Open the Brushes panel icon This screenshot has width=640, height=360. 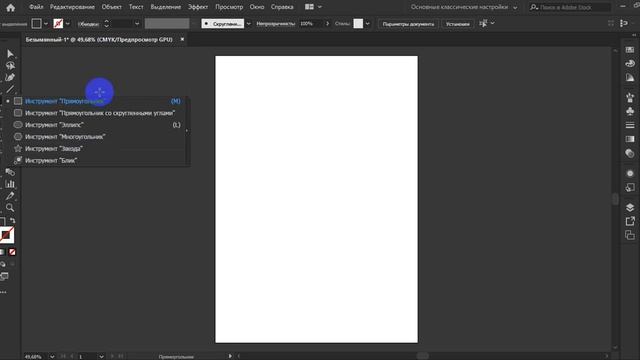[630, 97]
